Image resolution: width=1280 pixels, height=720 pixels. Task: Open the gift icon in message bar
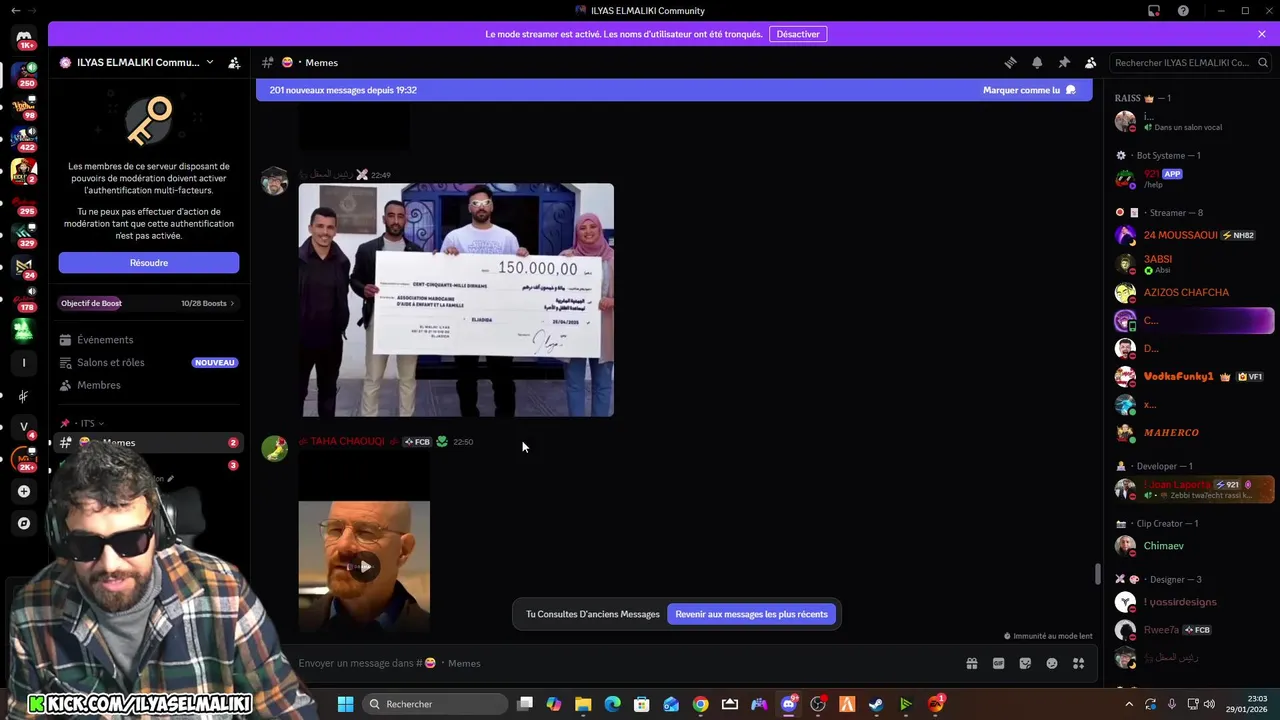(x=971, y=663)
